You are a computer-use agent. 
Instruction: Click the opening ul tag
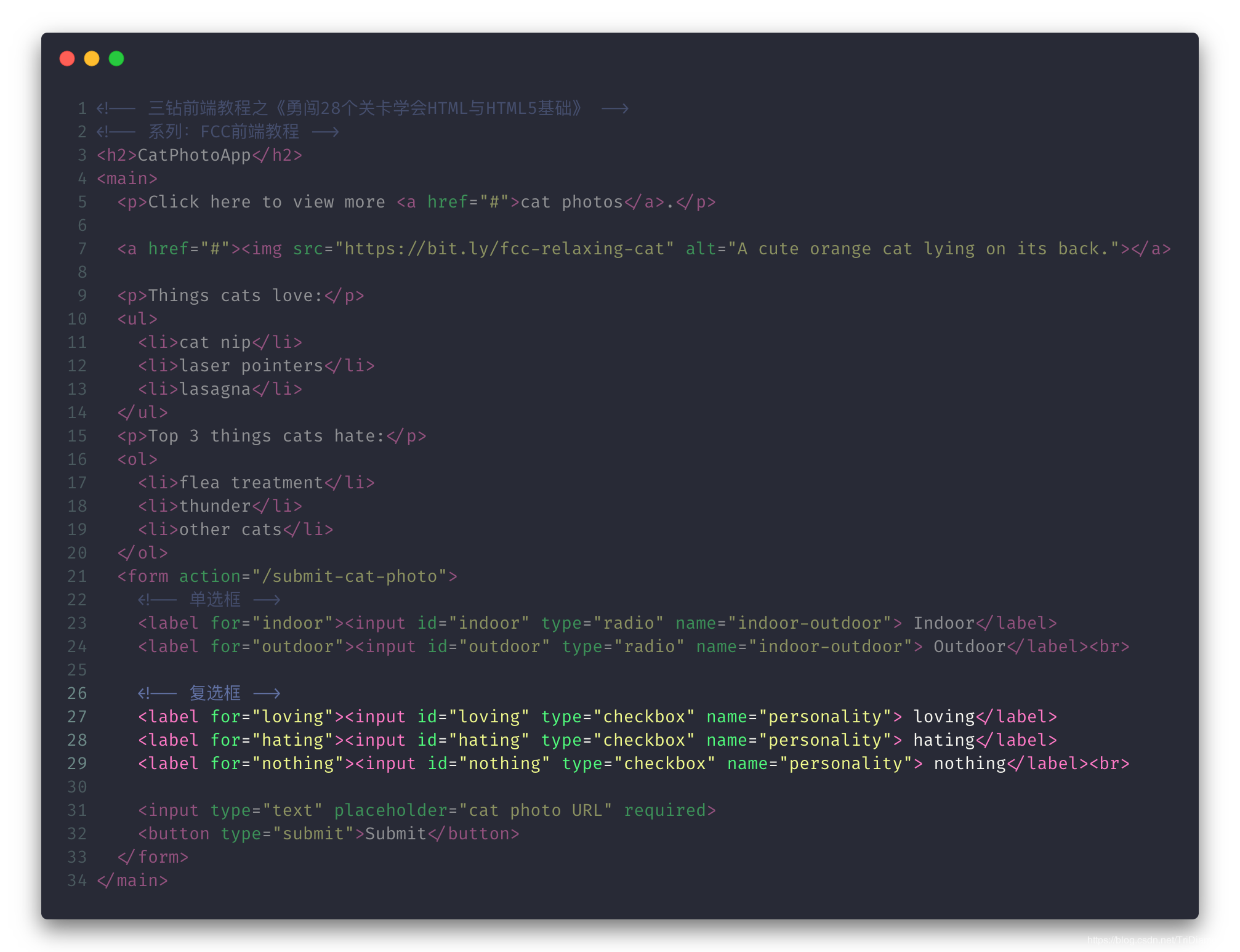(137, 319)
